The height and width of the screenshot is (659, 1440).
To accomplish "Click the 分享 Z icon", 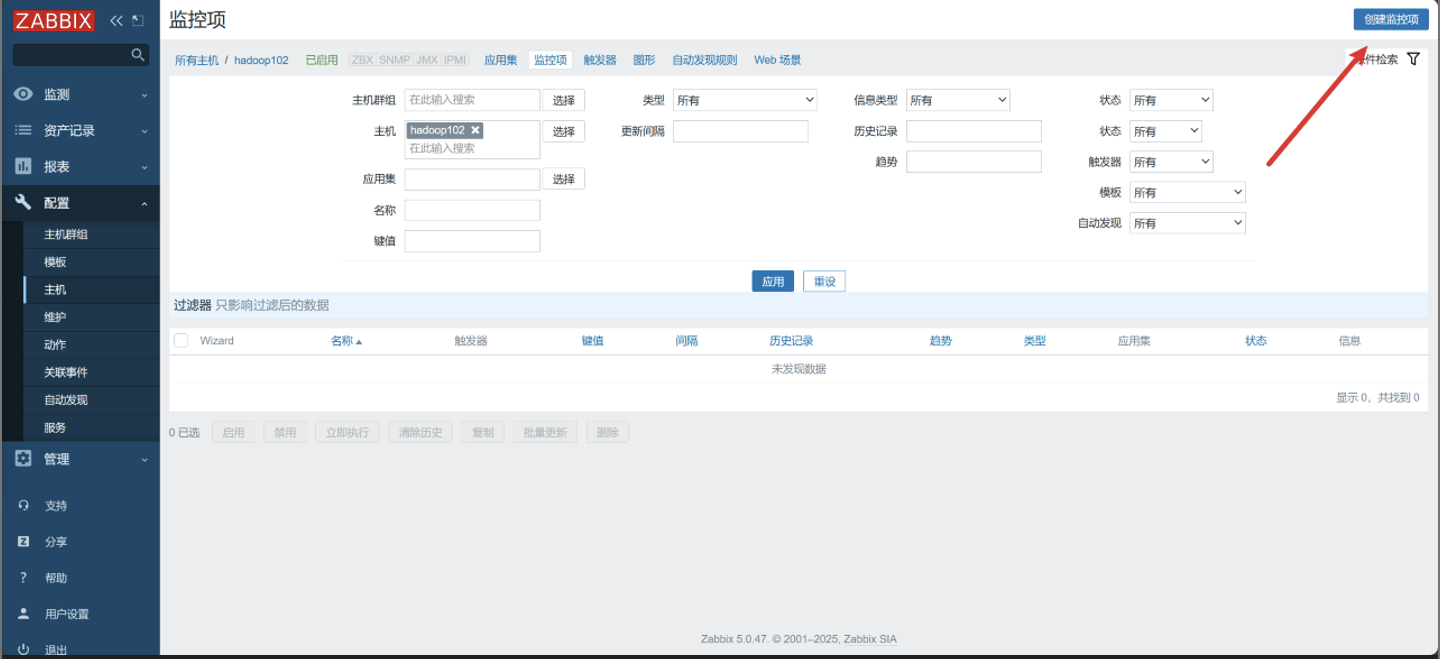I will 24,542.
